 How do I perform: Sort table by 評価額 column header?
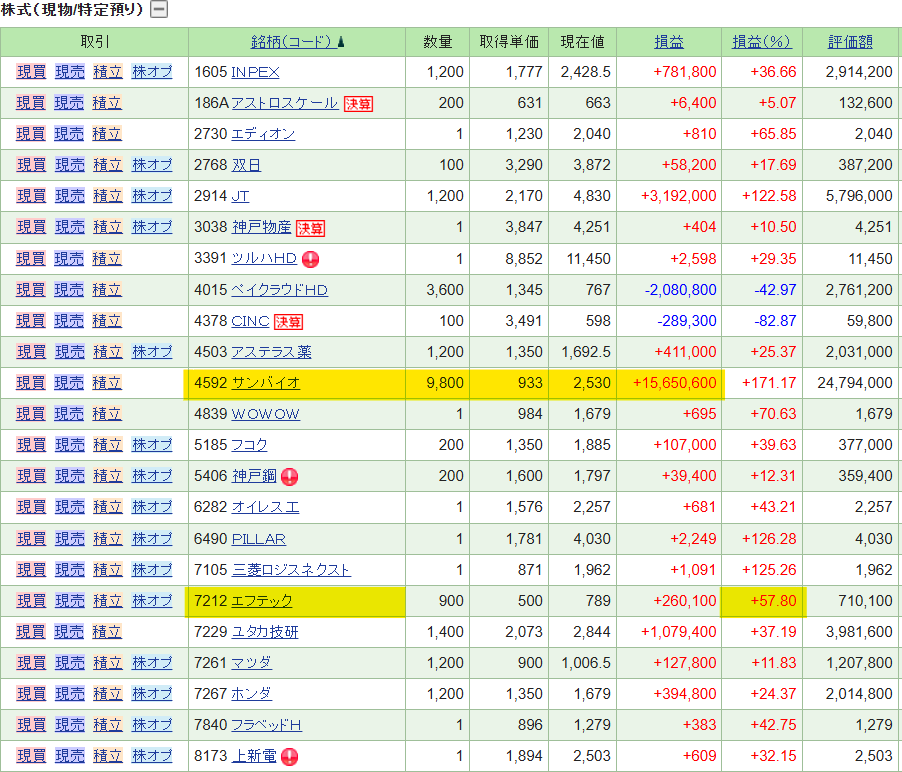click(850, 42)
